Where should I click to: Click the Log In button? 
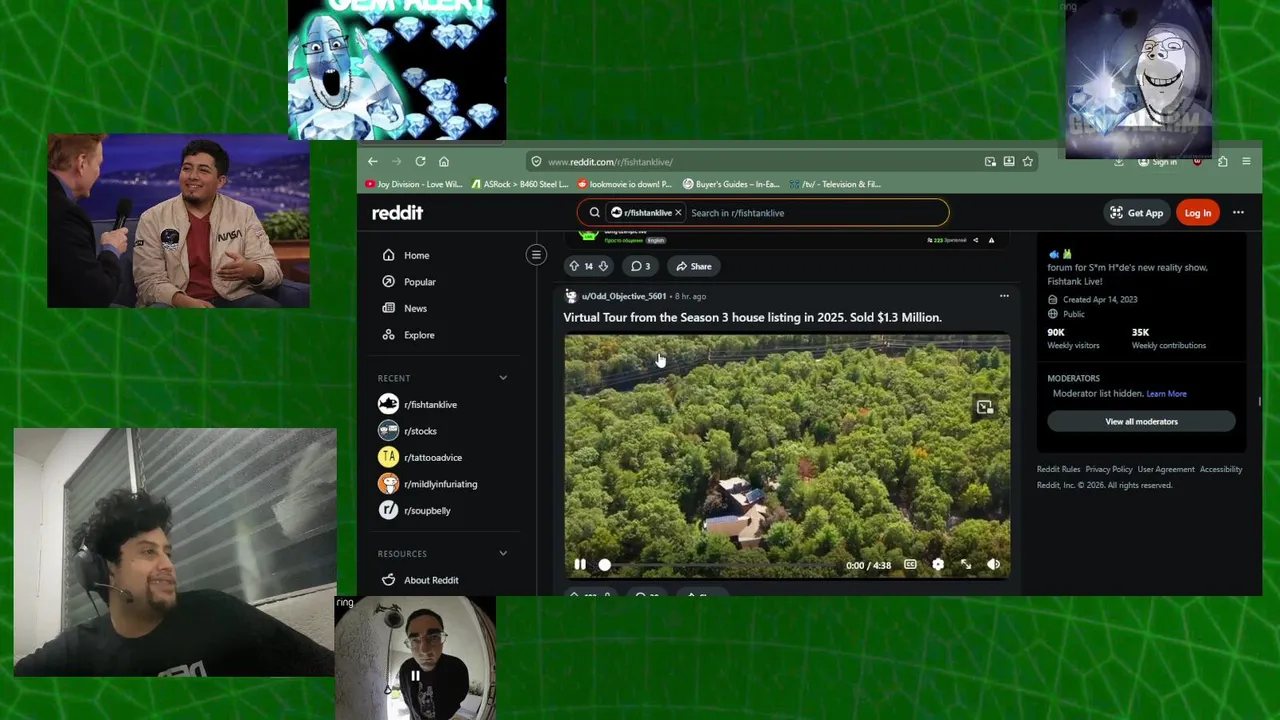1197,212
